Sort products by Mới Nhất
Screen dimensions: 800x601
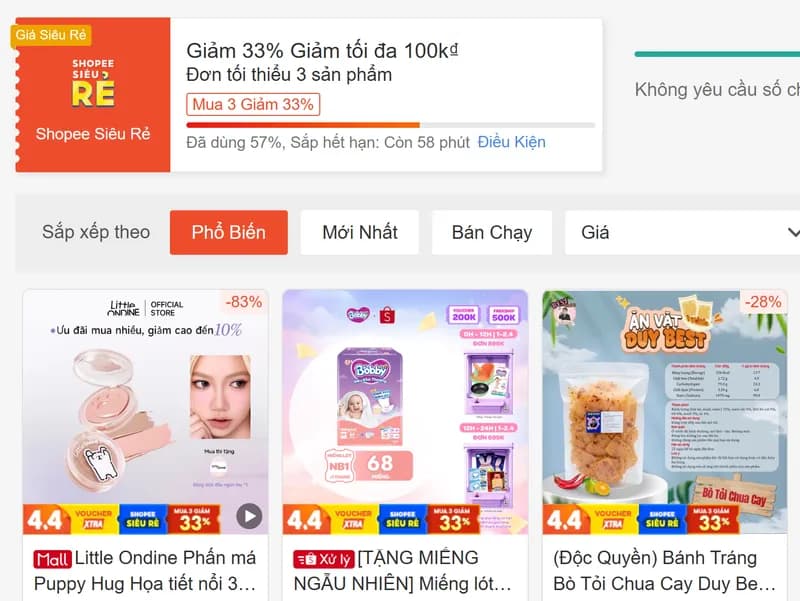click(360, 233)
